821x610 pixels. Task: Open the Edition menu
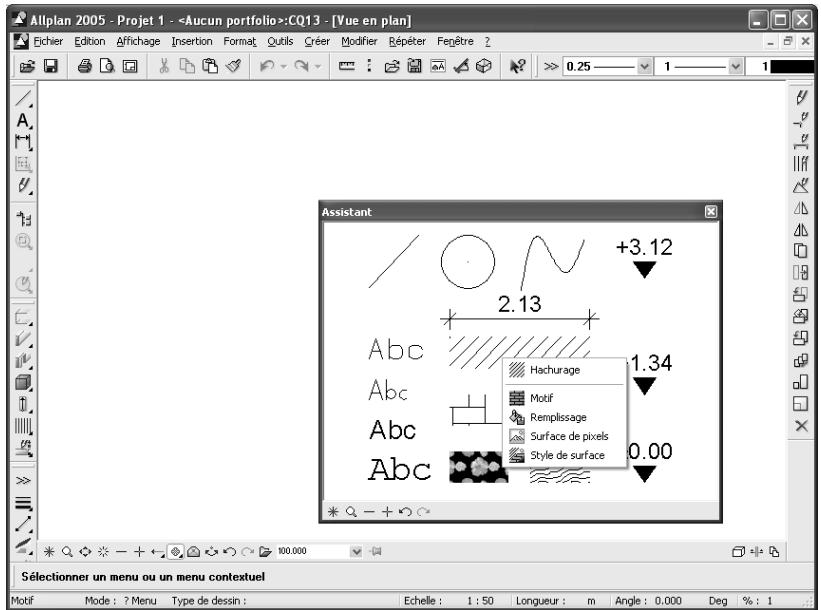tap(90, 41)
